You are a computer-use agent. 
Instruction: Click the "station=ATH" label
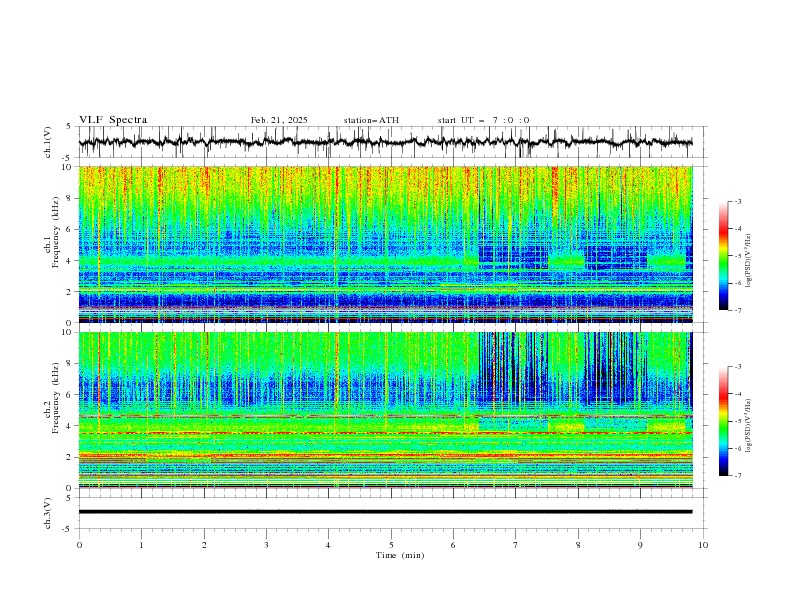click(371, 120)
